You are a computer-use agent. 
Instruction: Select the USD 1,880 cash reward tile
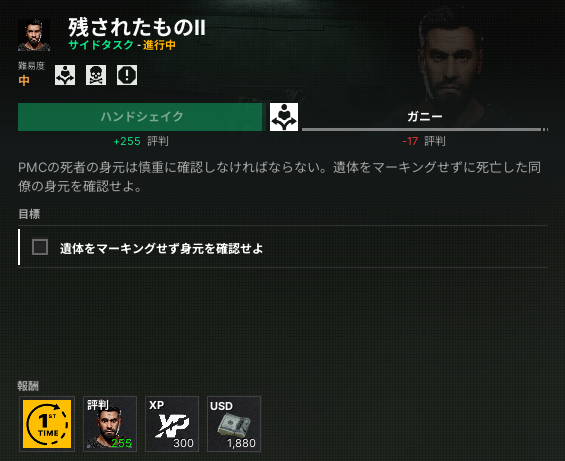[x=234, y=424]
